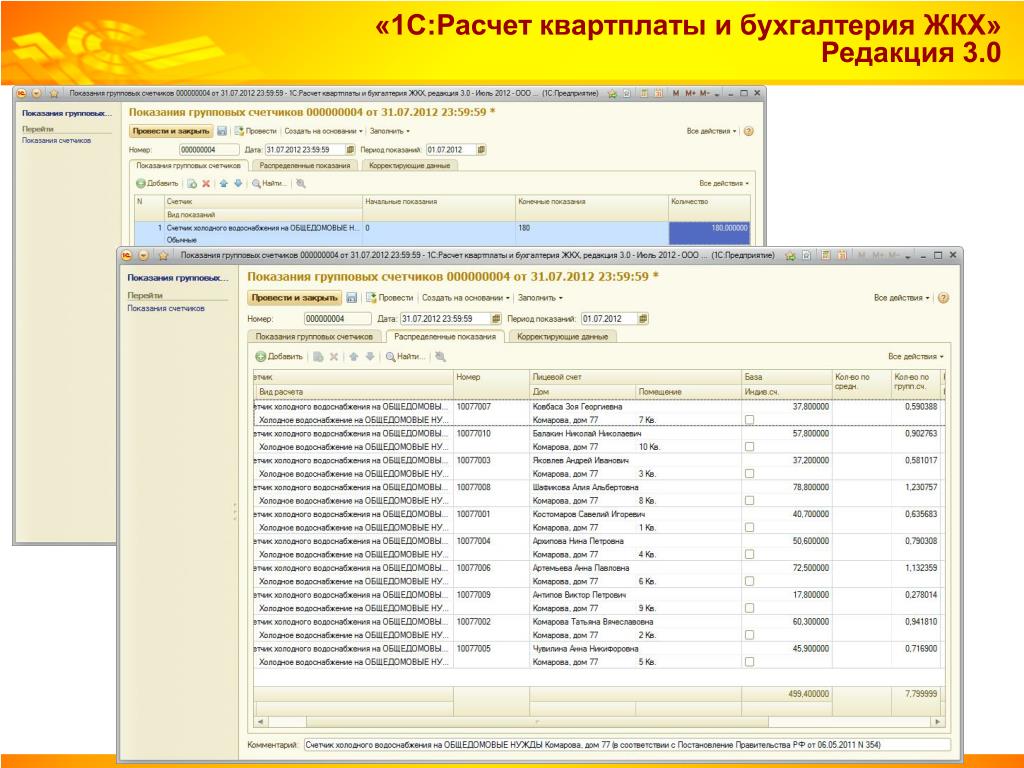Click horizontal scrollbar thumb in front table

pos(537,722)
